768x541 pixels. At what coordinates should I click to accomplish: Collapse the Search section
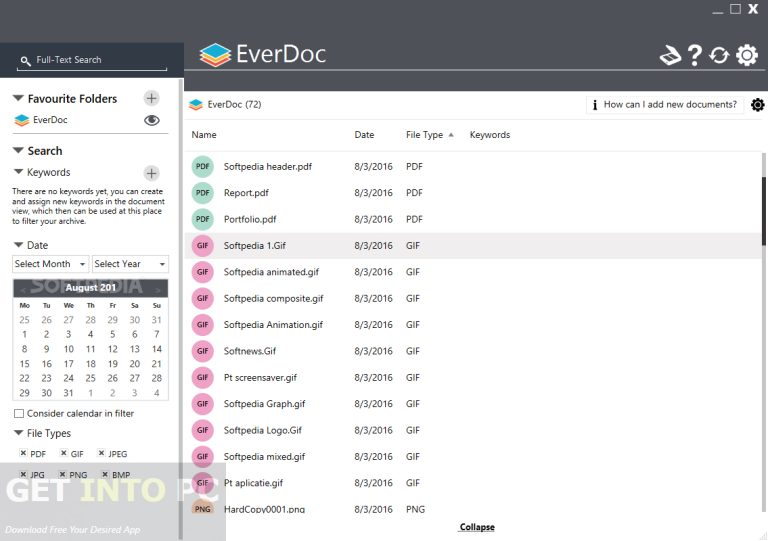(18, 150)
